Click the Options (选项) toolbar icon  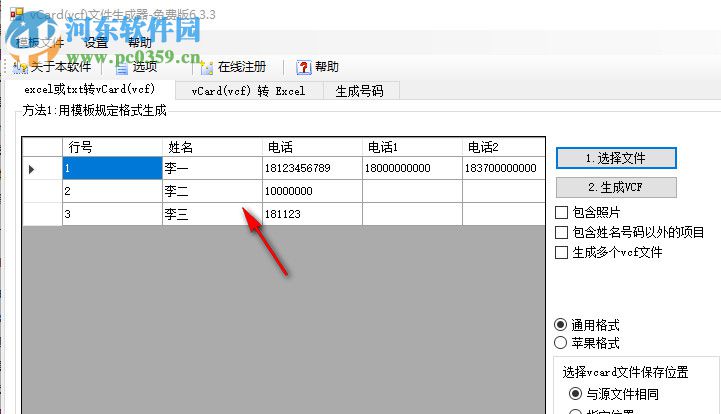[x=122, y=68]
